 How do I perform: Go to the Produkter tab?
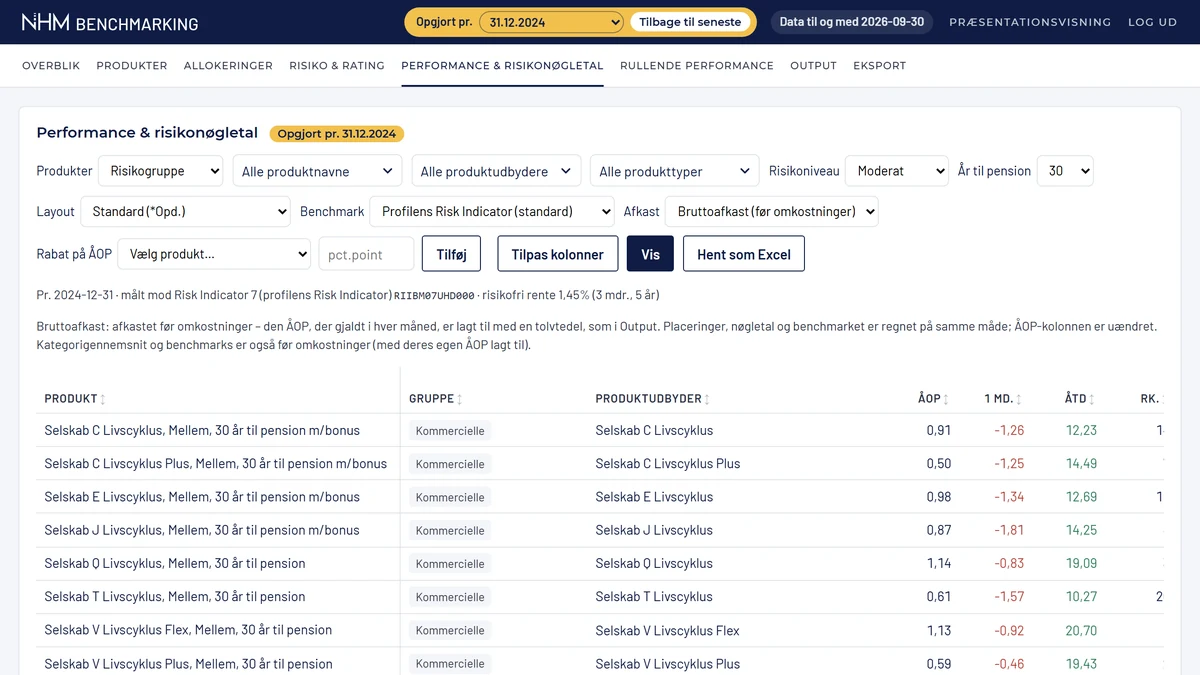(x=132, y=65)
